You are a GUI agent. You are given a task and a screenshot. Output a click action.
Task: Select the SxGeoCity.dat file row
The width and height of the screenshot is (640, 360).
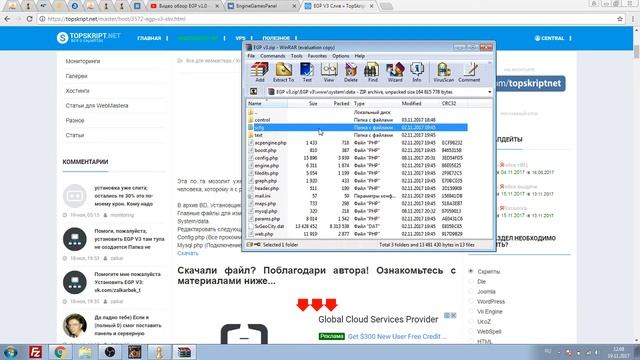[357, 226]
